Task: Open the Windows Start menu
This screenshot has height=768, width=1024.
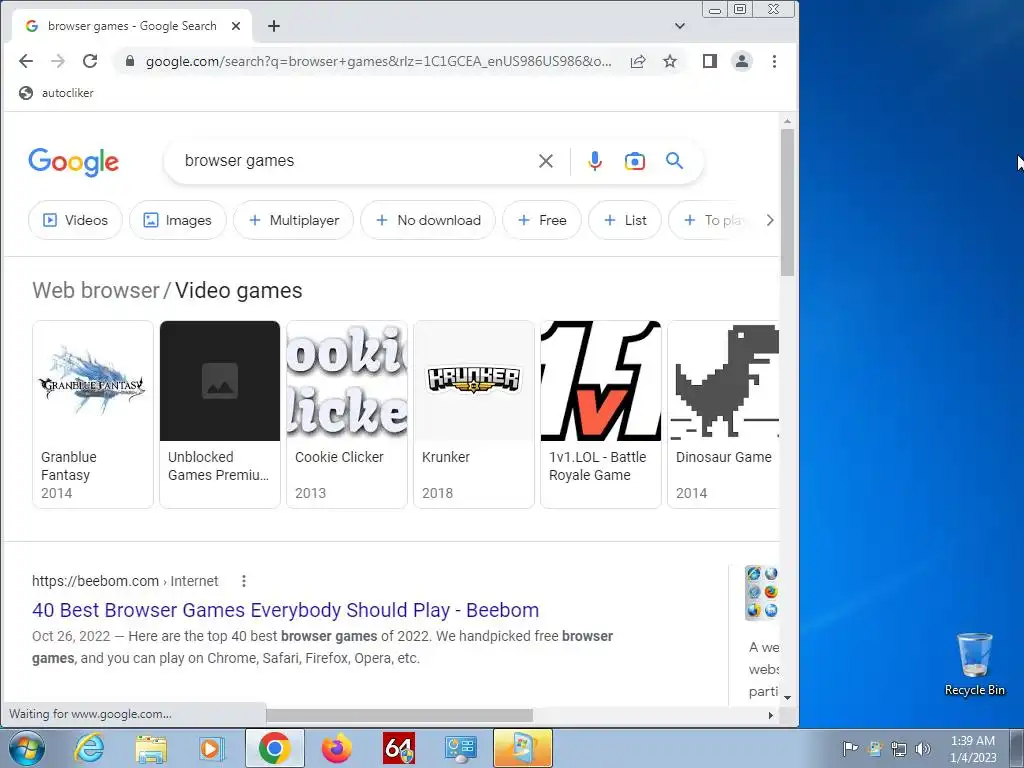Action: (26, 748)
